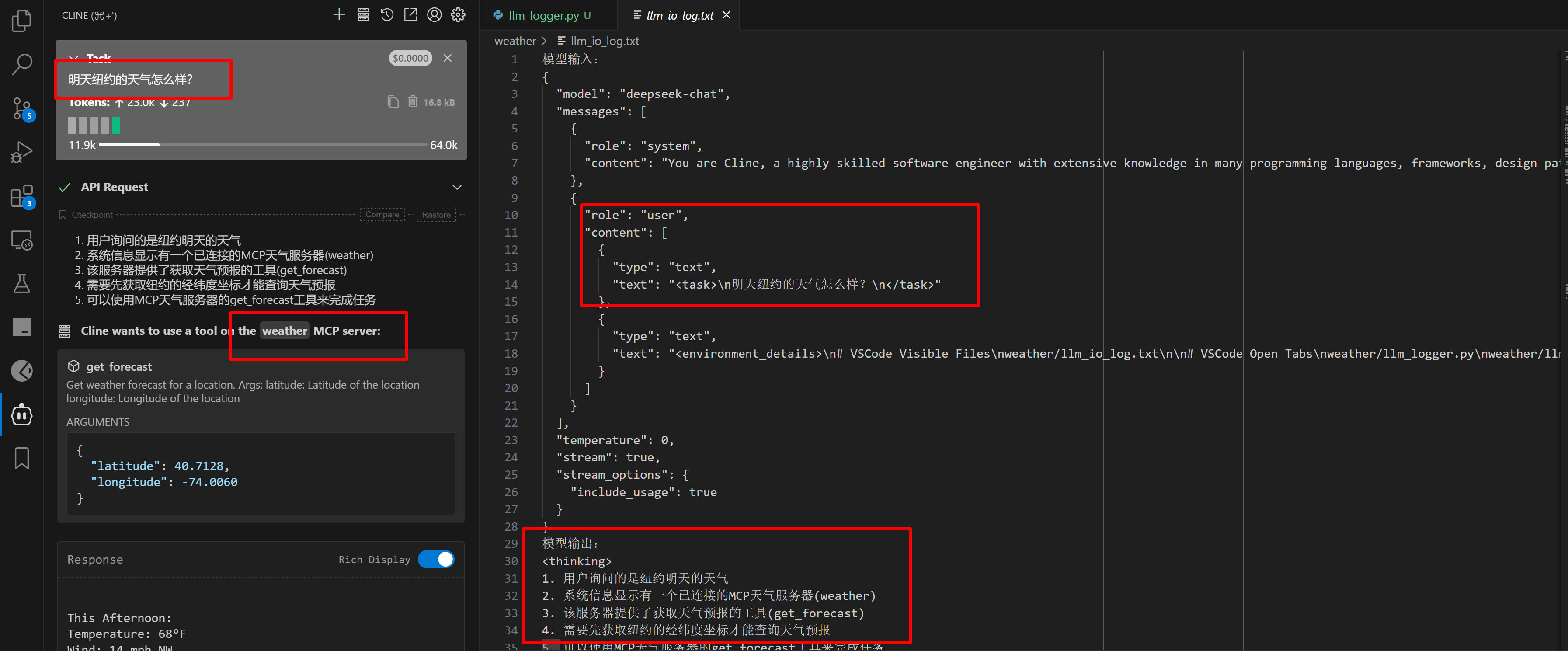Viewport: 1568px width, 651px height.
Task: Open Cline MCP servers icon in header
Action: click(x=363, y=14)
